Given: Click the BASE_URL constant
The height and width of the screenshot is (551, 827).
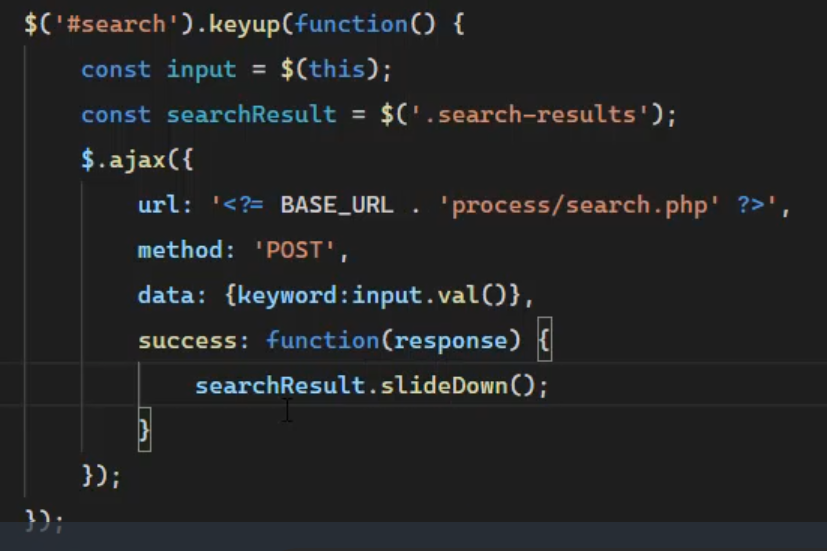Looking at the screenshot, I should [x=336, y=205].
